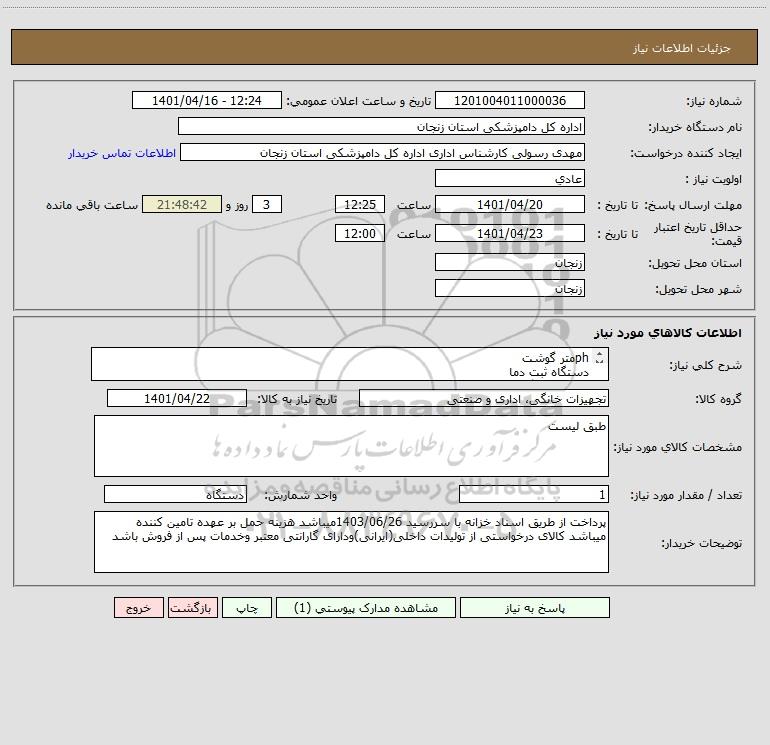
Task: Click section title 'اطلاعات کالاهای مورد نیاز'
Action: pos(668,333)
